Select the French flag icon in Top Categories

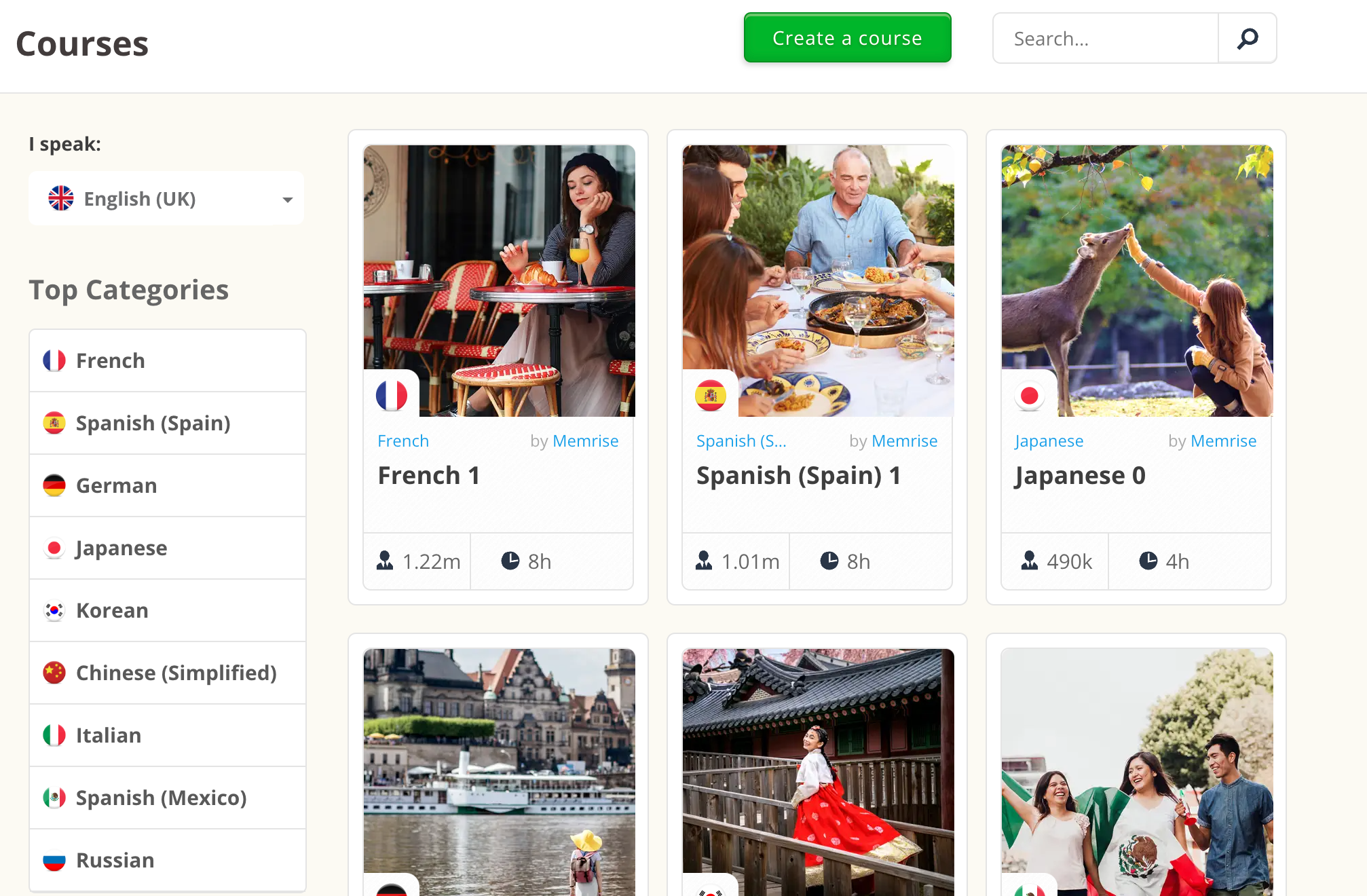point(54,360)
